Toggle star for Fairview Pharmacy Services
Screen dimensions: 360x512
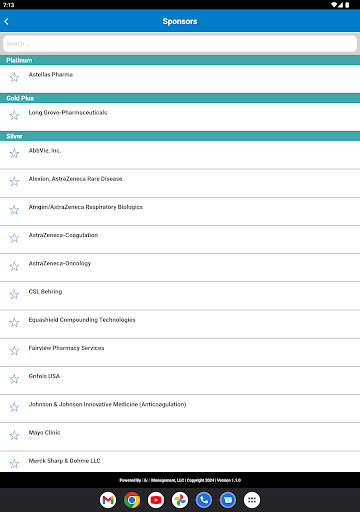coord(14,351)
